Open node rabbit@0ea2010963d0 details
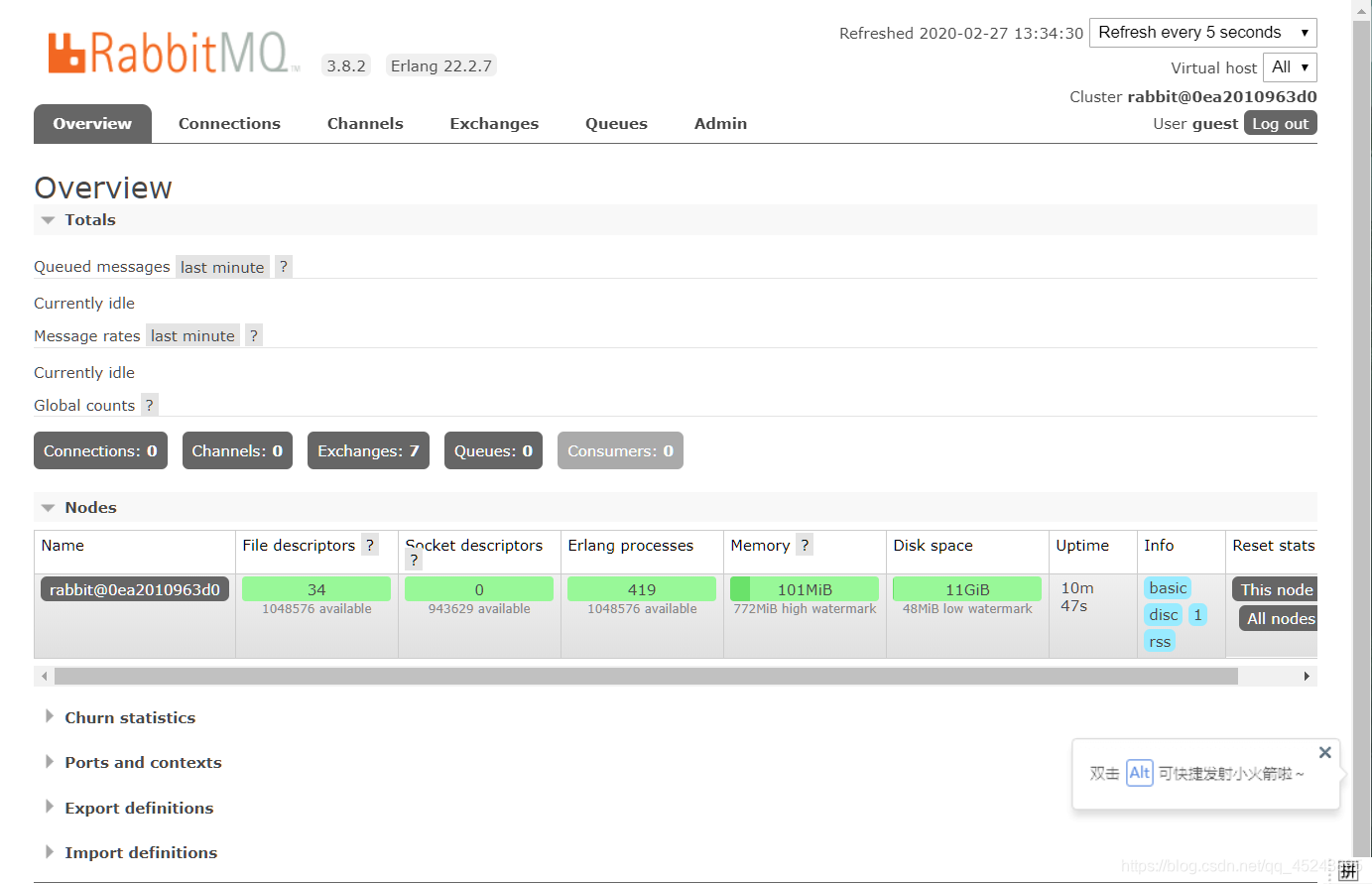The width and height of the screenshot is (1372, 884). click(135, 589)
